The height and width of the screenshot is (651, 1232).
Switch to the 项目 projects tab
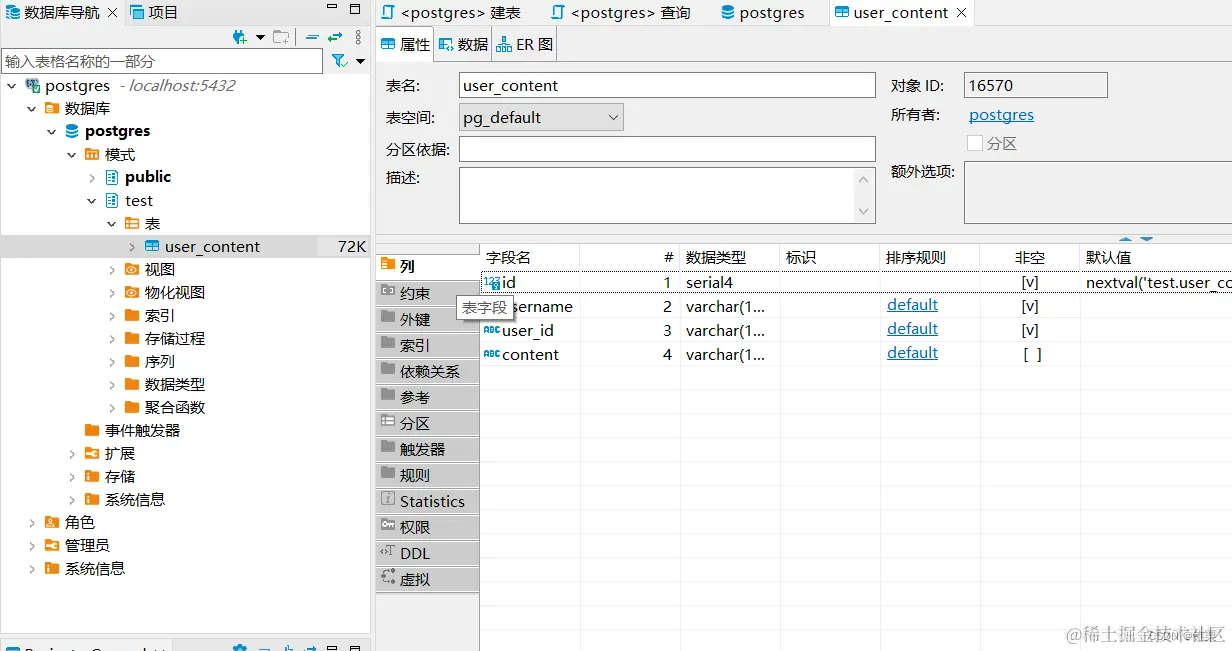tap(154, 12)
